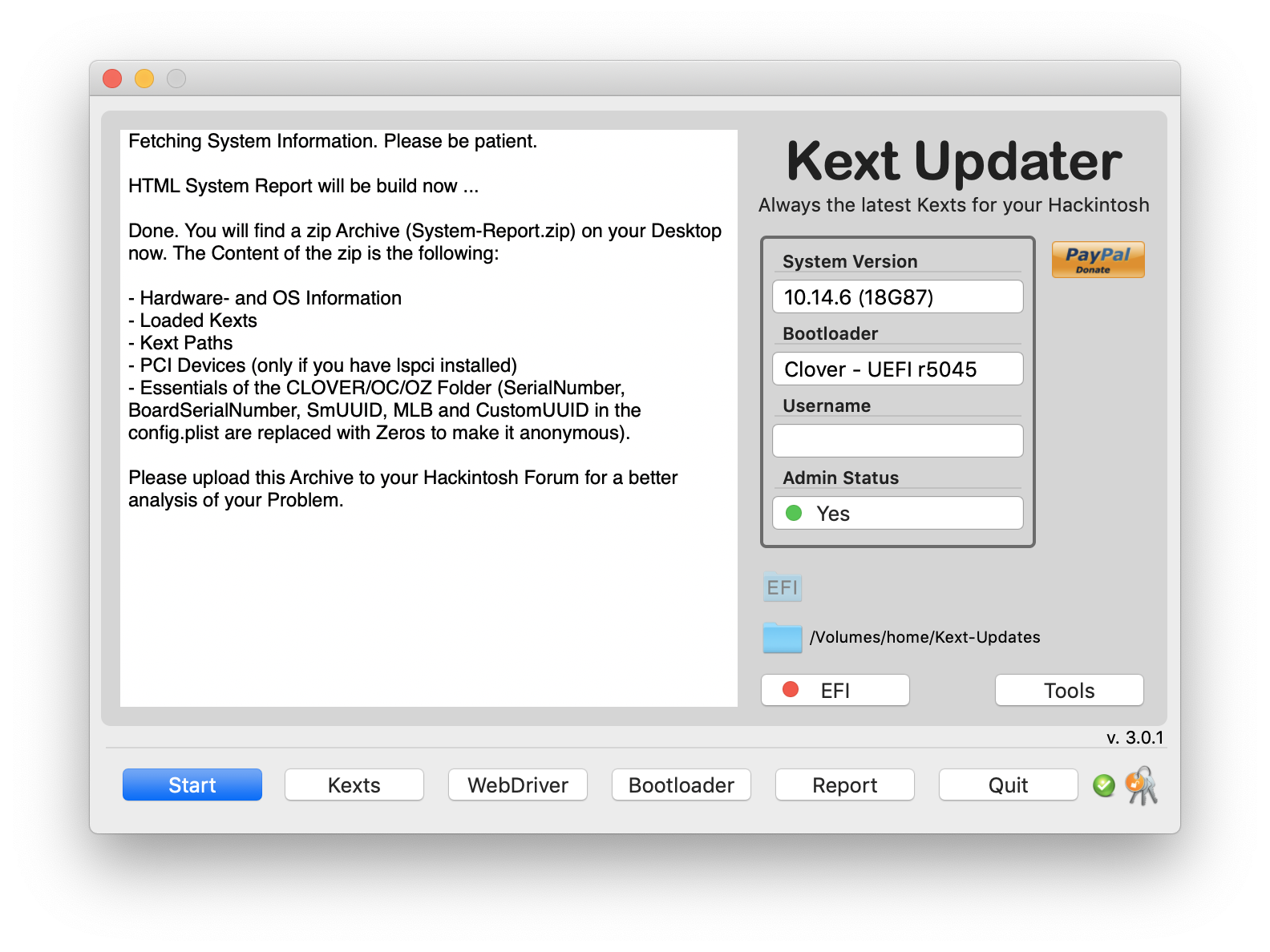
Task: Click the version v. 3.0.1 label
Action: point(1135,737)
